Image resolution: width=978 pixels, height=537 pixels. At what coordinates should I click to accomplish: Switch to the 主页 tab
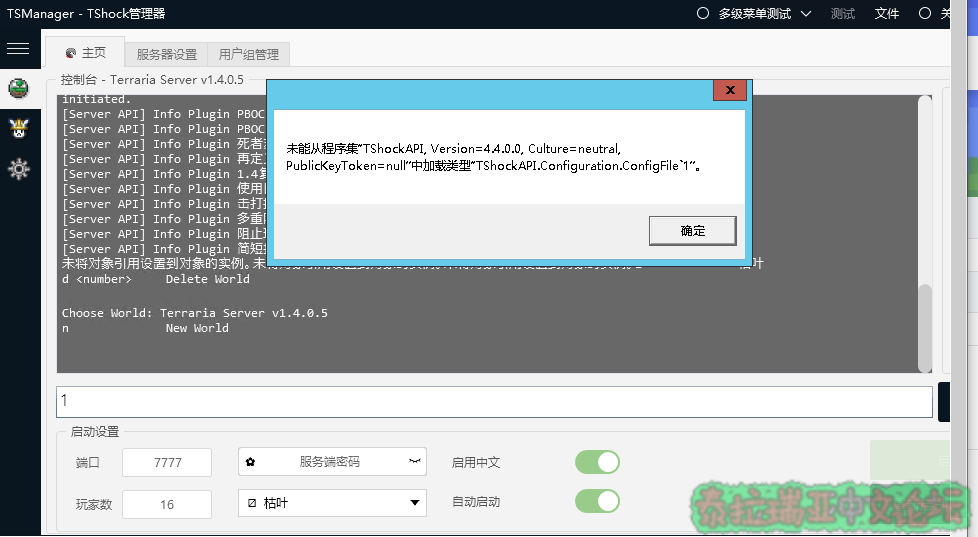tap(85, 53)
